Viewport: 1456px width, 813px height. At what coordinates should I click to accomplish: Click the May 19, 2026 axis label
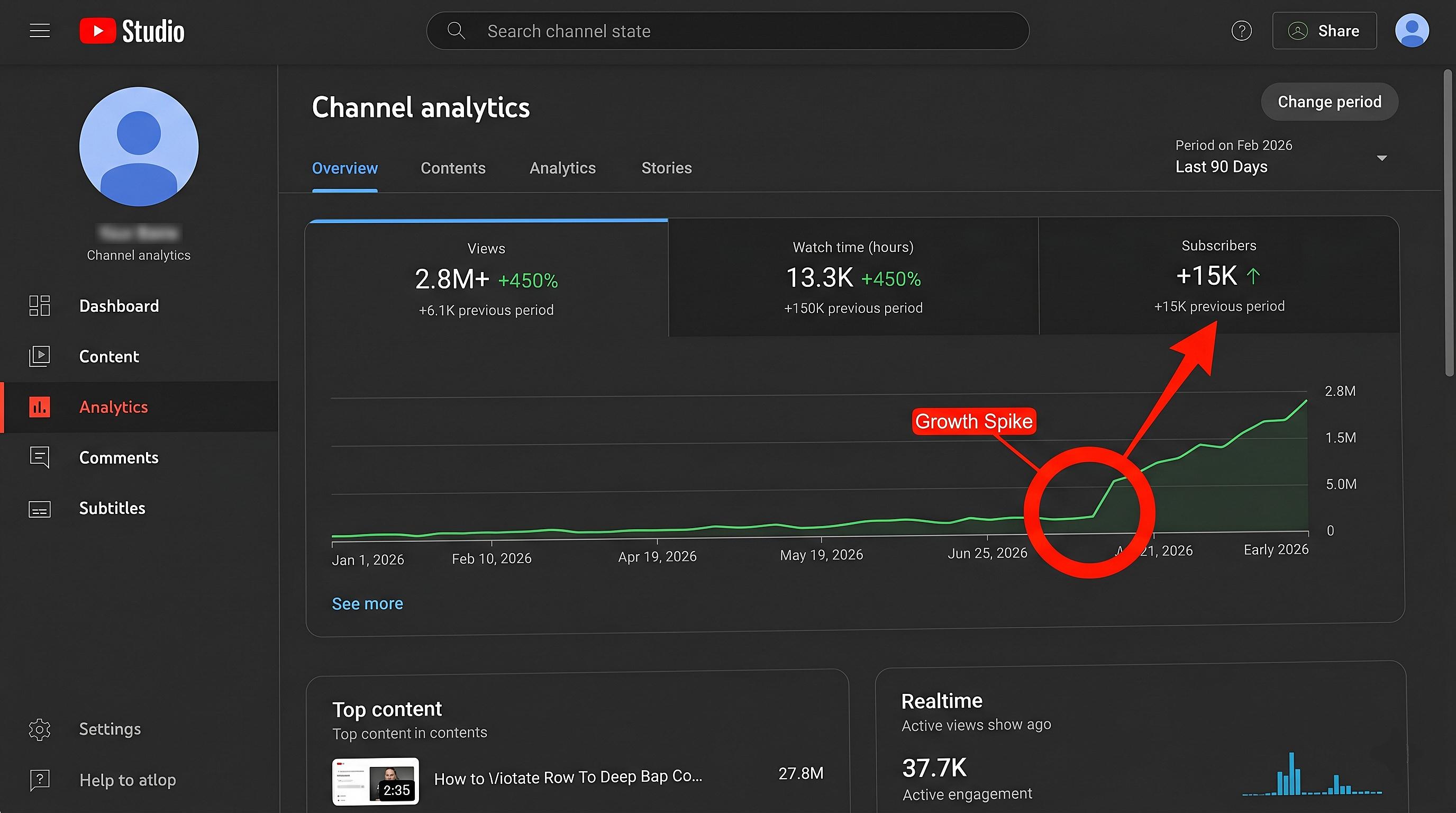click(x=821, y=555)
